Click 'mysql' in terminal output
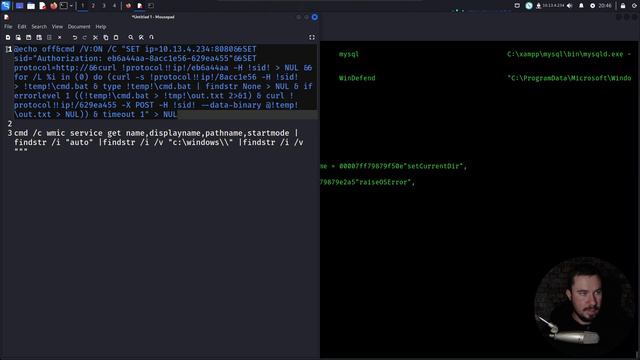The height and width of the screenshot is (360, 640). click(x=349, y=54)
